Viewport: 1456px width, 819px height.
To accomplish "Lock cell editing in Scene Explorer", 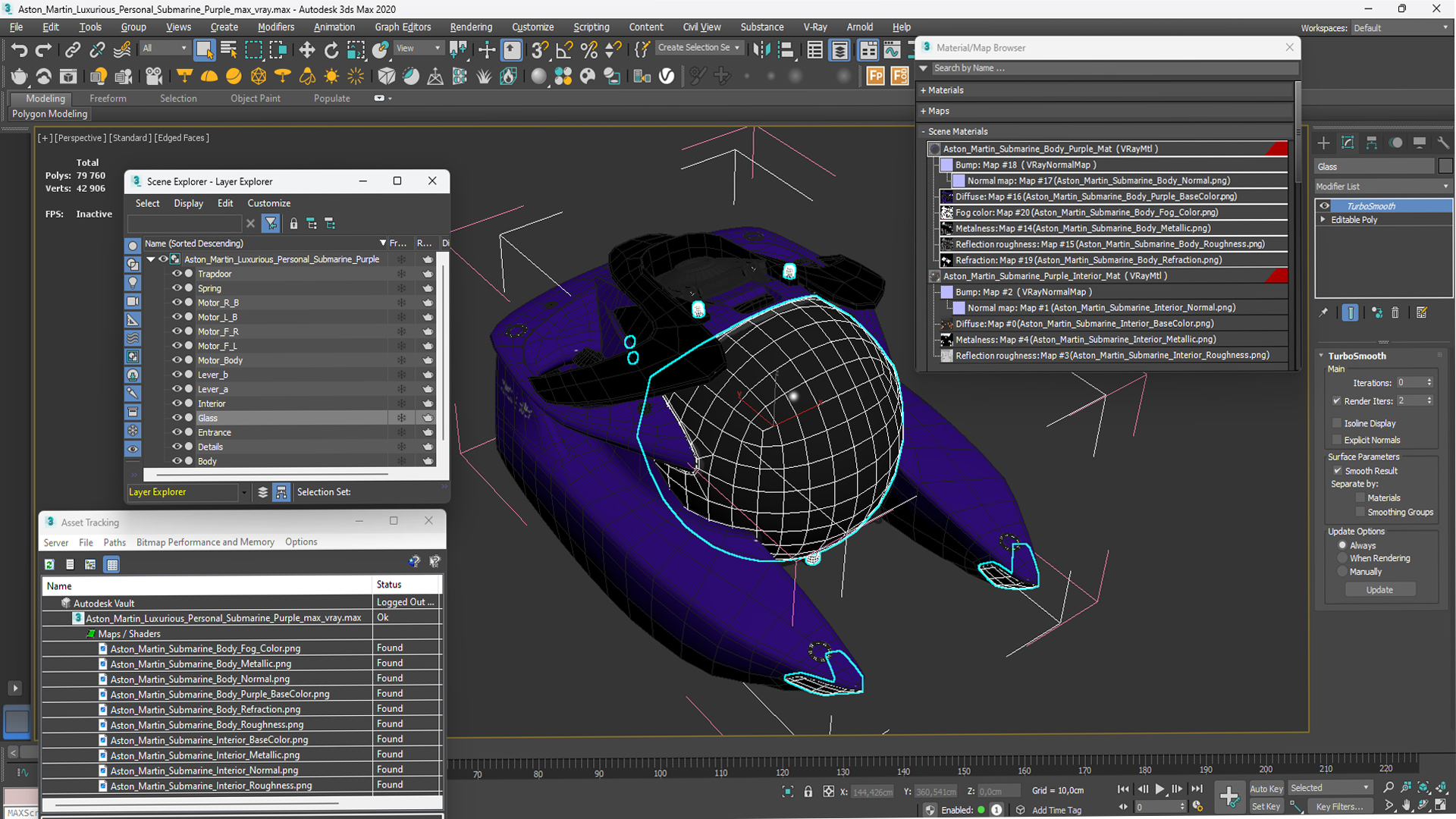I will point(293,224).
